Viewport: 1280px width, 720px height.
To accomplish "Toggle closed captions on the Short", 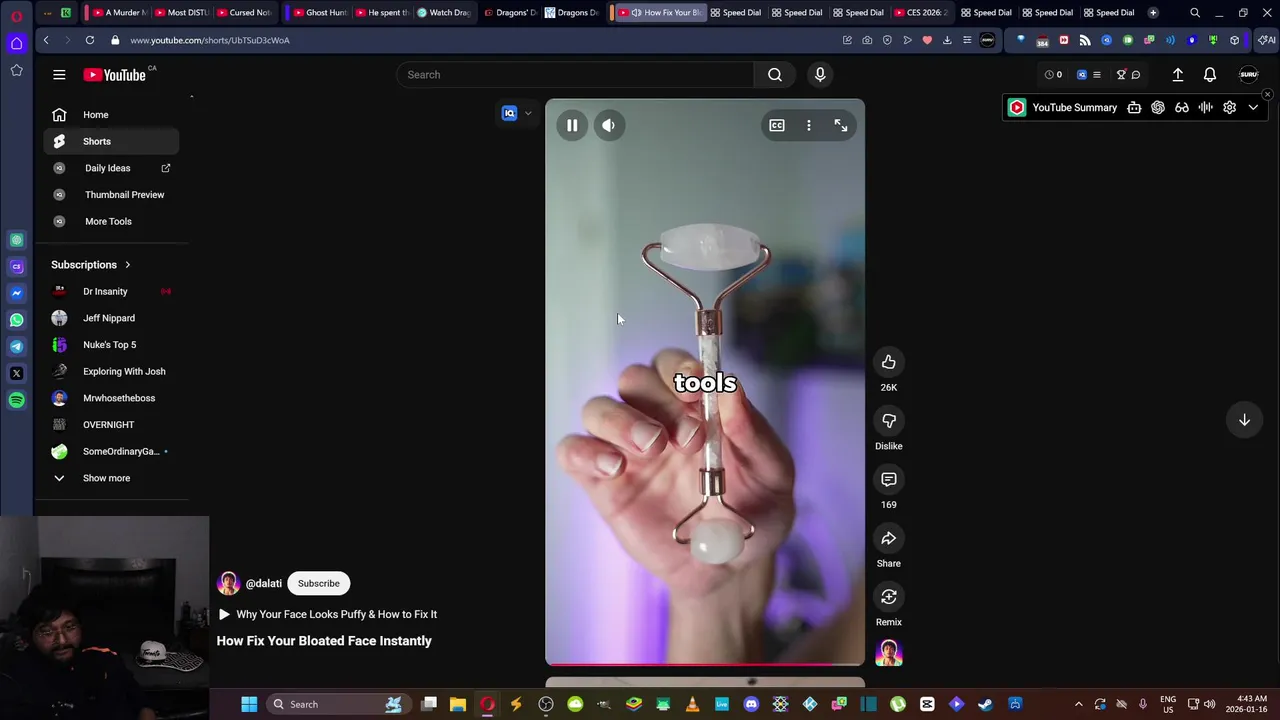I will point(777,125).
